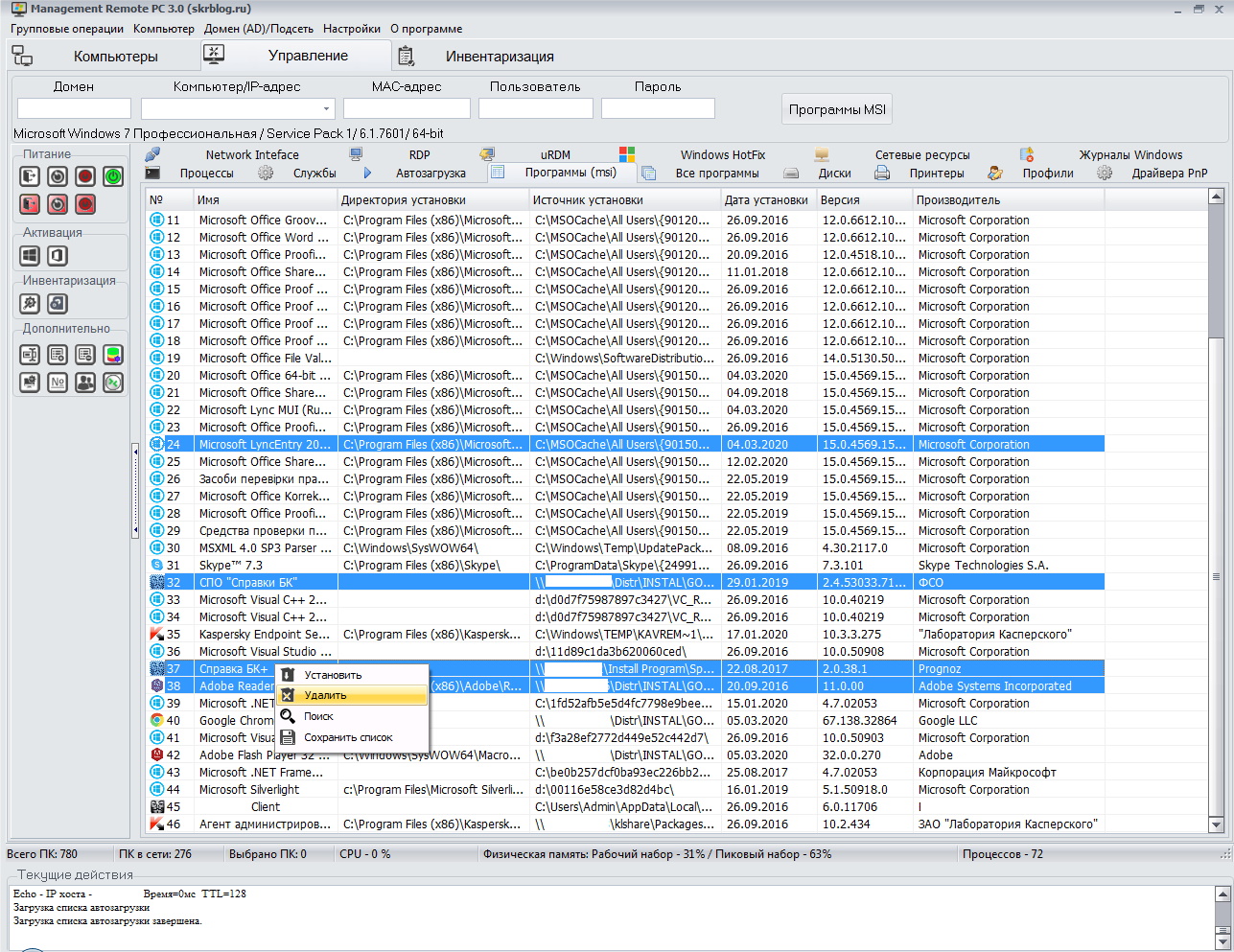Choose Поиск in the context menu
This screenshot has height=952, width=1234.
point(352,716)
